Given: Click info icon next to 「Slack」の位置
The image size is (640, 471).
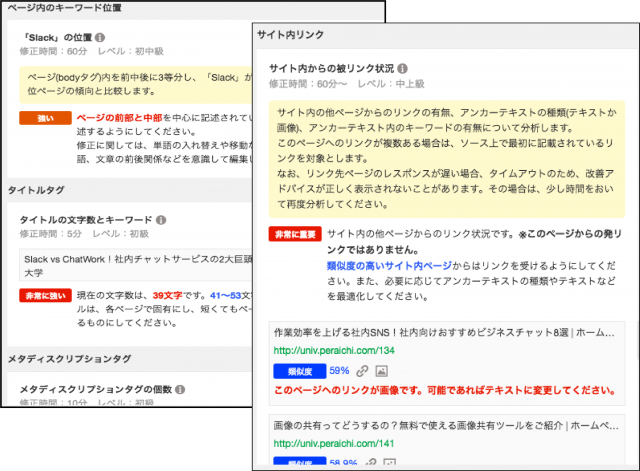Looking at the screenshot, I should (100, 39).
